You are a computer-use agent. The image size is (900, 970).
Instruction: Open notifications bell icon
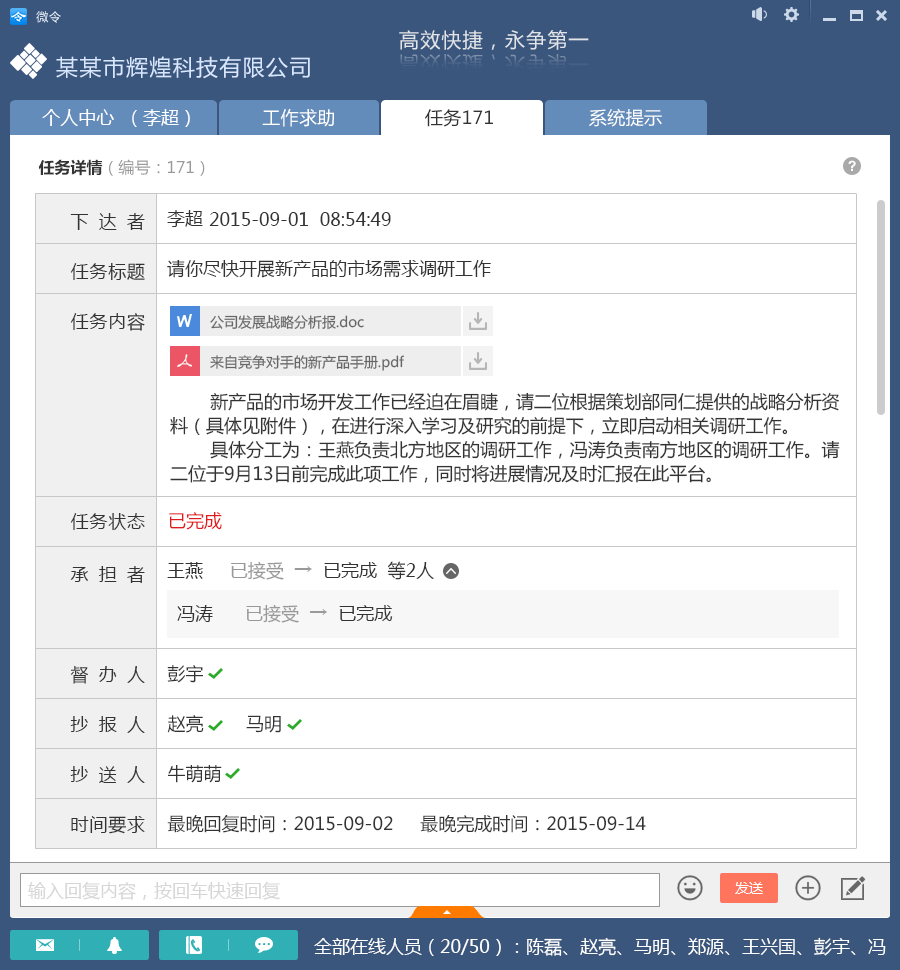114,945
